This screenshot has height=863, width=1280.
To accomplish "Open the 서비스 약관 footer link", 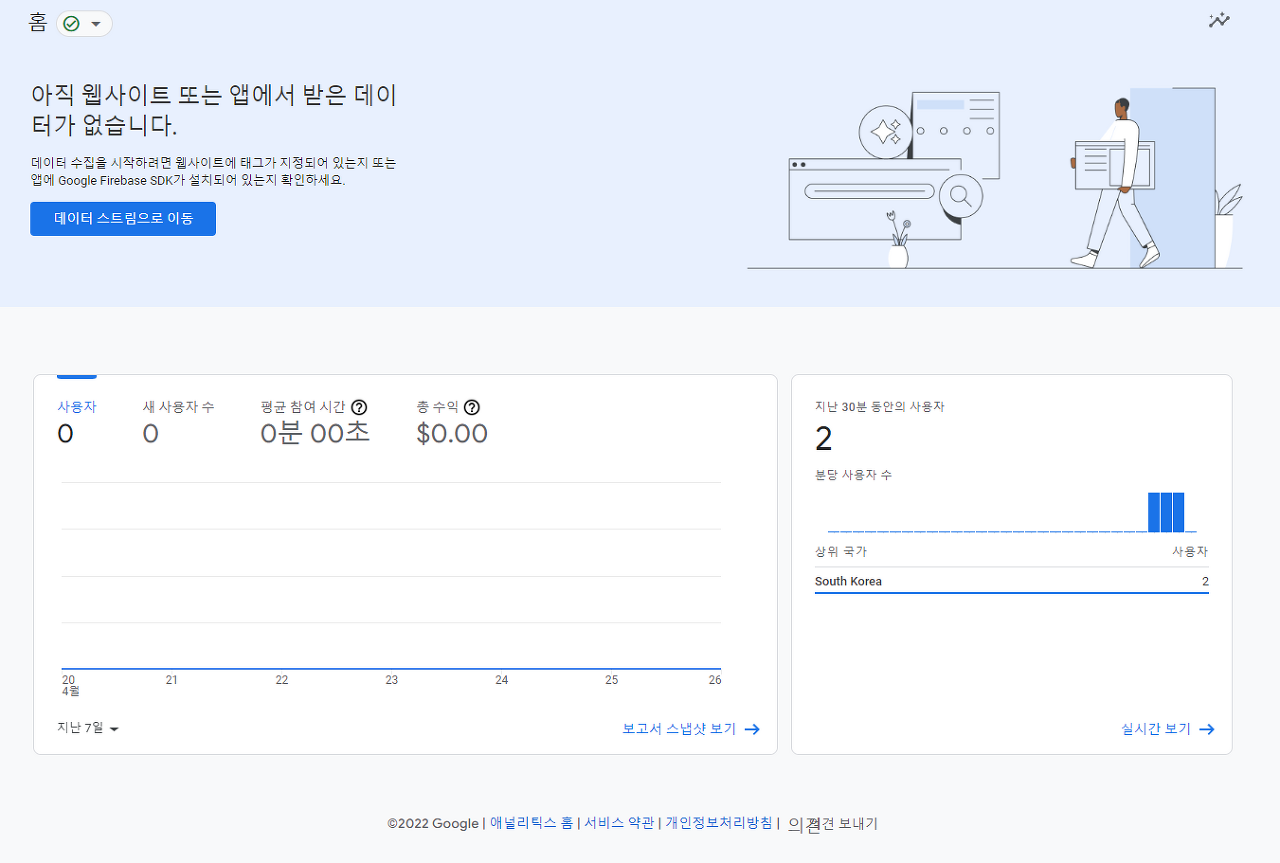I will pos(618,823).
